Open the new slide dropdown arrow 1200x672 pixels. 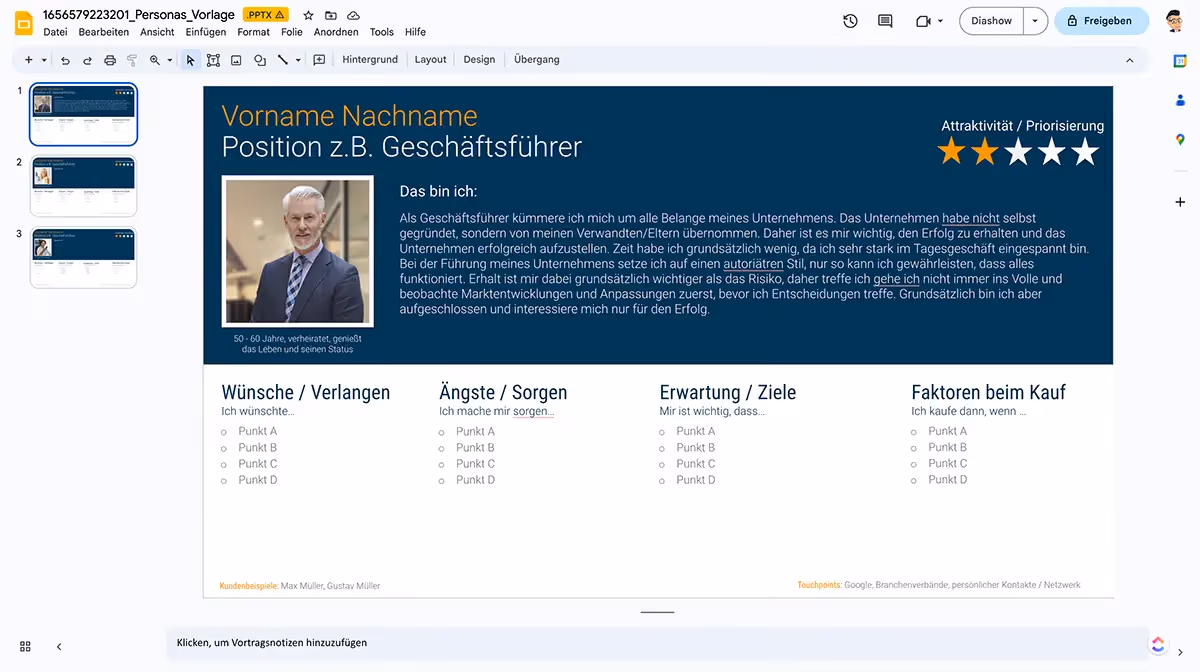(43, 60)
